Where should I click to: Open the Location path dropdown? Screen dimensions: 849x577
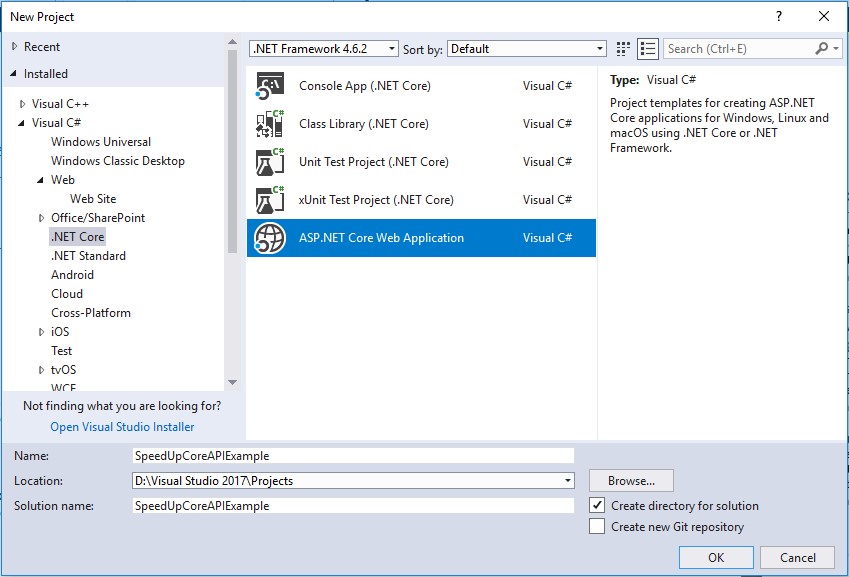click(567, 481)
